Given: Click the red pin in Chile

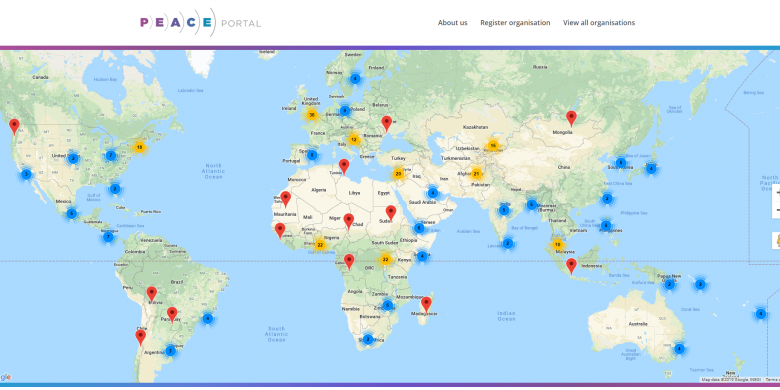Looking at the screenshot, I should (141, 338).
